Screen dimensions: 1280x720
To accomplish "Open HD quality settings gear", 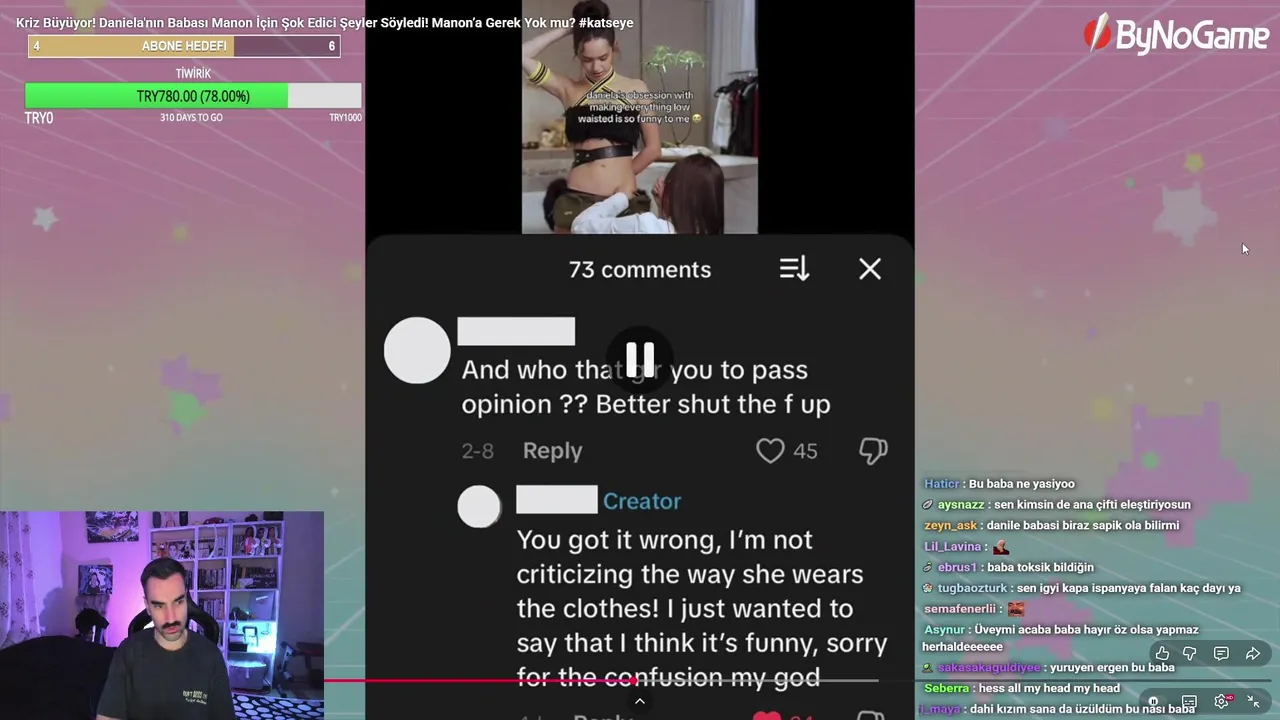I will coord(1222,701).
